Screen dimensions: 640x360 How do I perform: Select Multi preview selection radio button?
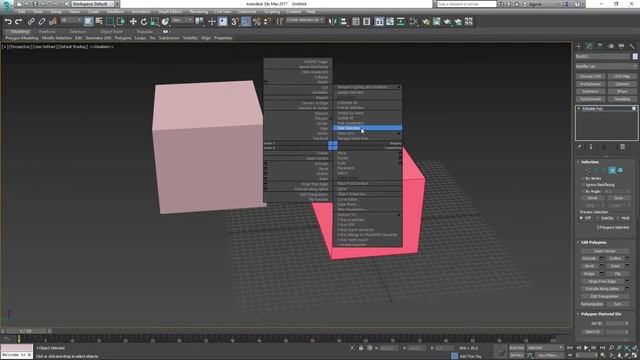click(618, 218)
